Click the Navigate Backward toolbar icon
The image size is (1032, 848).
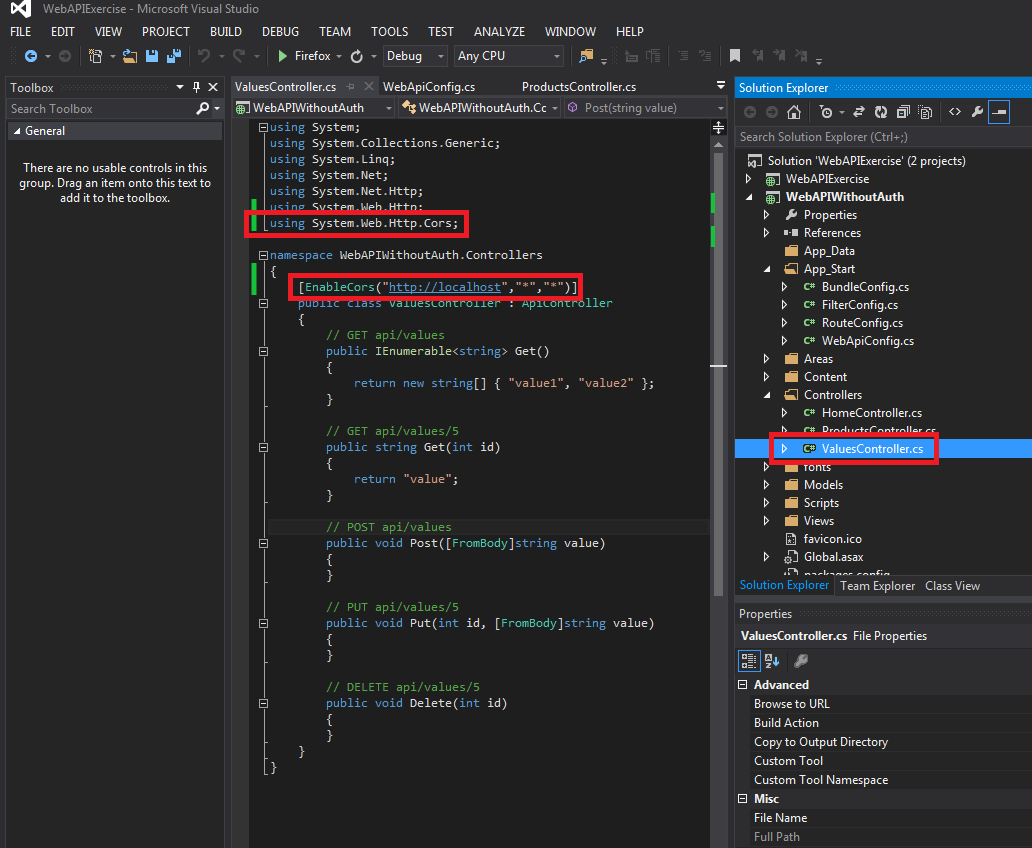30,57
